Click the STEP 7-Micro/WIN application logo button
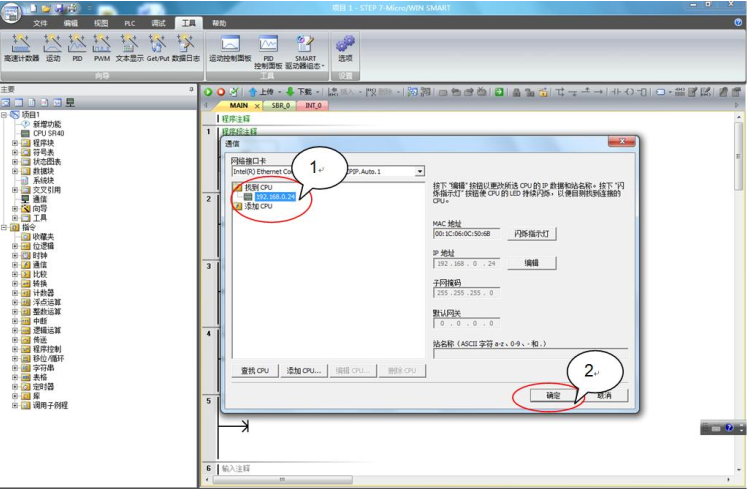The height and width of the screenshot is (489, 747). click(x=11, y=13)
